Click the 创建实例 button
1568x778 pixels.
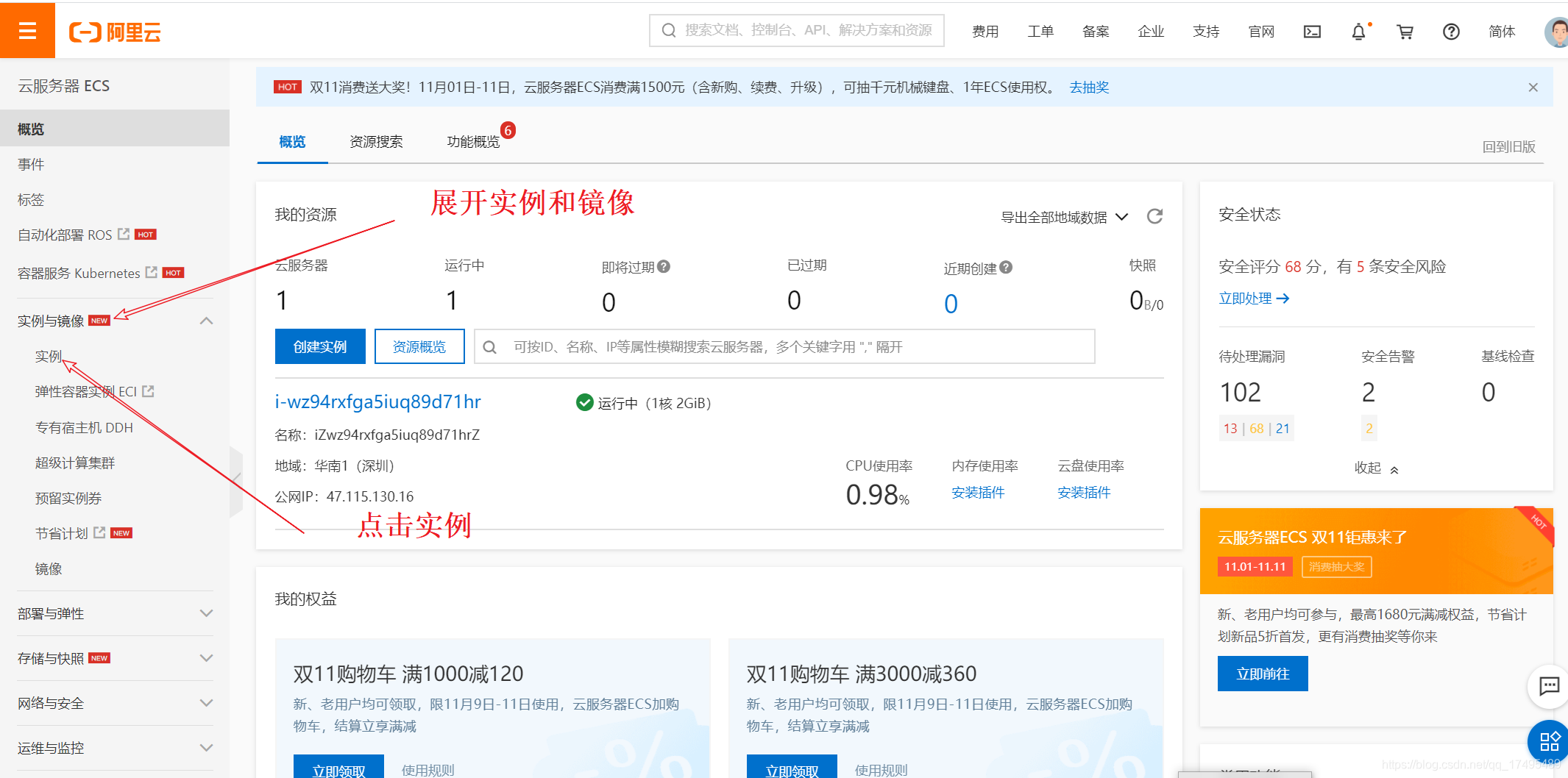coord(320,346)
